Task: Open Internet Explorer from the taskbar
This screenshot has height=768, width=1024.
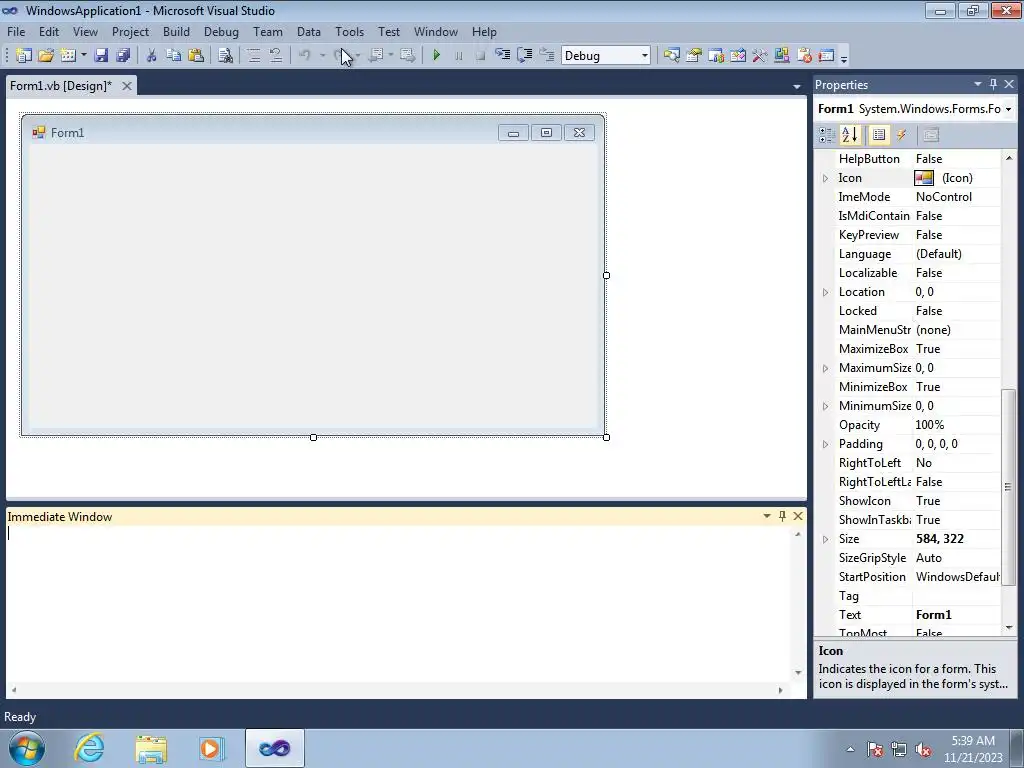Action: tap(89, 748)
